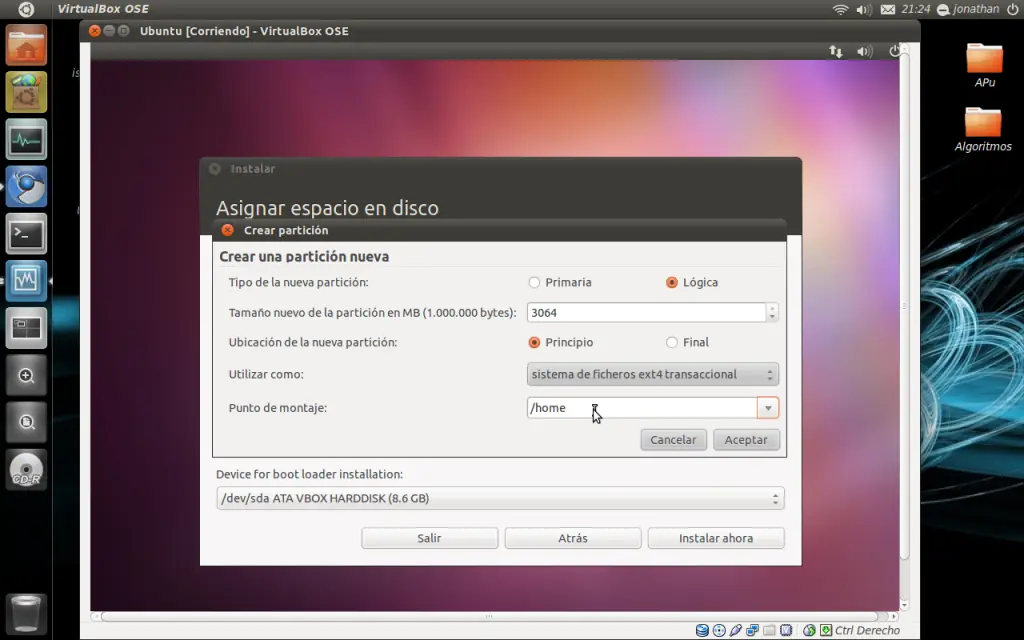The width and height of the screenshot is (1024, 640).
Task: Click the active VirtualBox launcher icon
Action: tap(26, 280)
